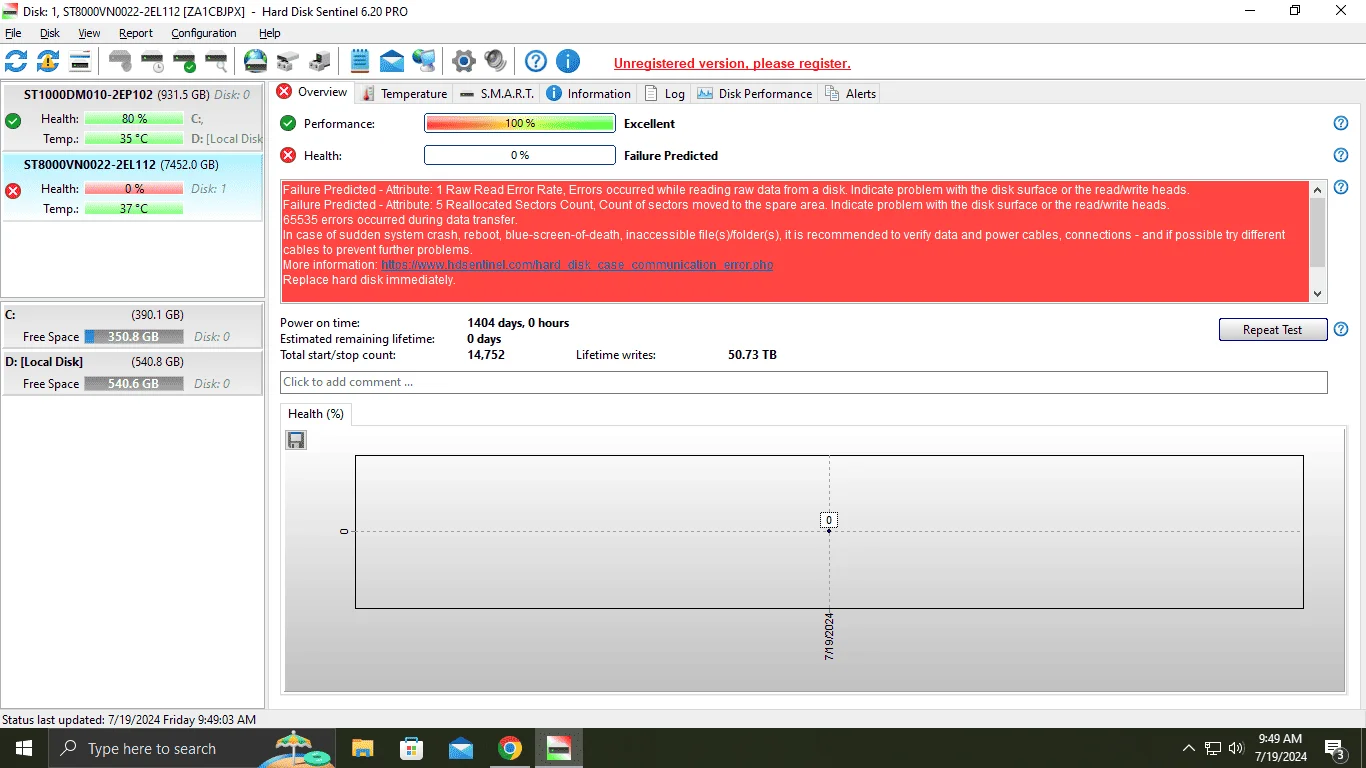Click the globe and monitor network icon
Image resolution: width=1366 pixels, height=768 pixels.
coord(424,62)
